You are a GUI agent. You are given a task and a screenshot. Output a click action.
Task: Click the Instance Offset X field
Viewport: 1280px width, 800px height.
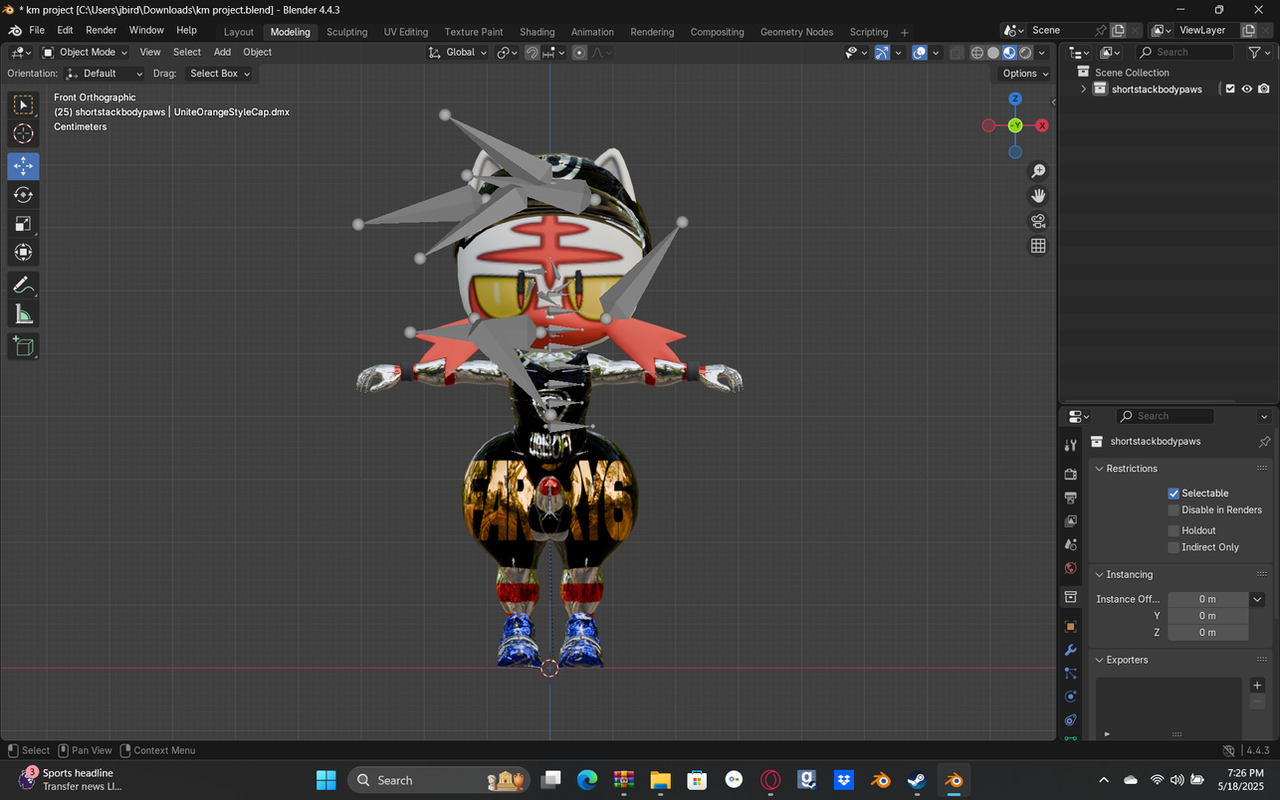click(1208, 599)
